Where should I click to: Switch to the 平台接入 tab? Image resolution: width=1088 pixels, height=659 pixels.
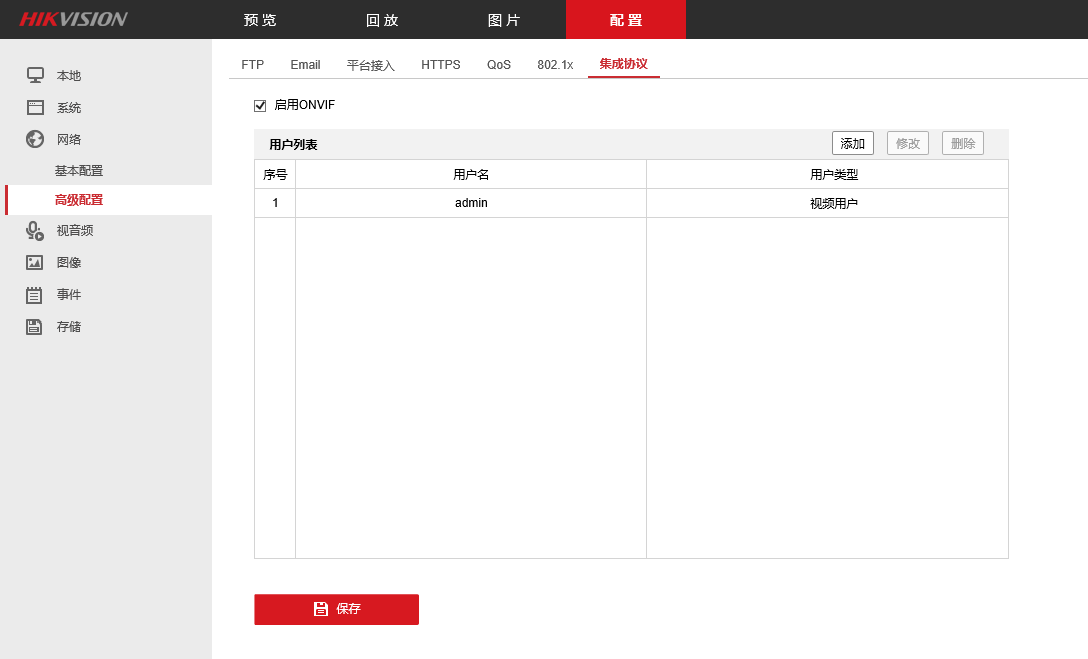371,65
